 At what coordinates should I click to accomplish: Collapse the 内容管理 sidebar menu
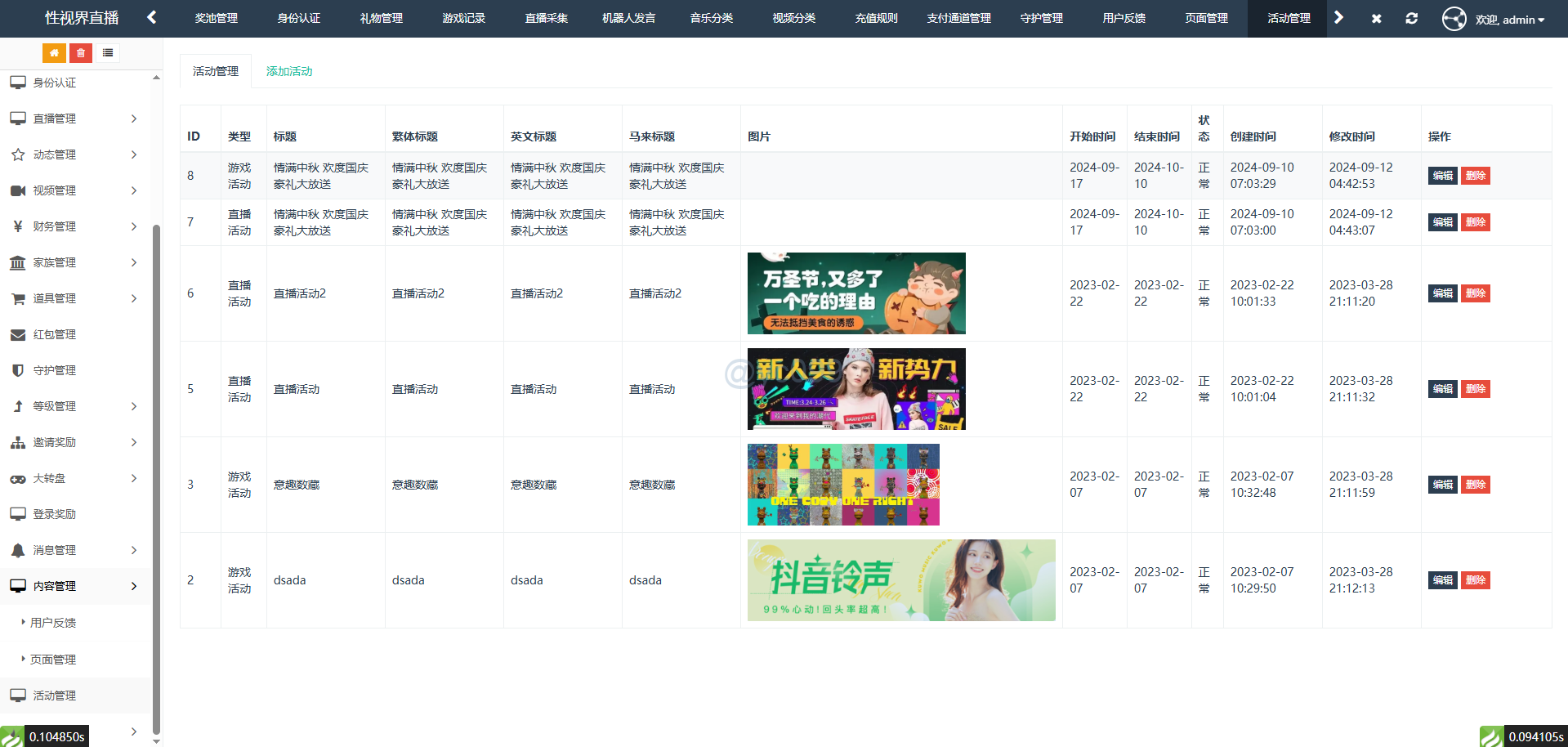click(75, 586)
